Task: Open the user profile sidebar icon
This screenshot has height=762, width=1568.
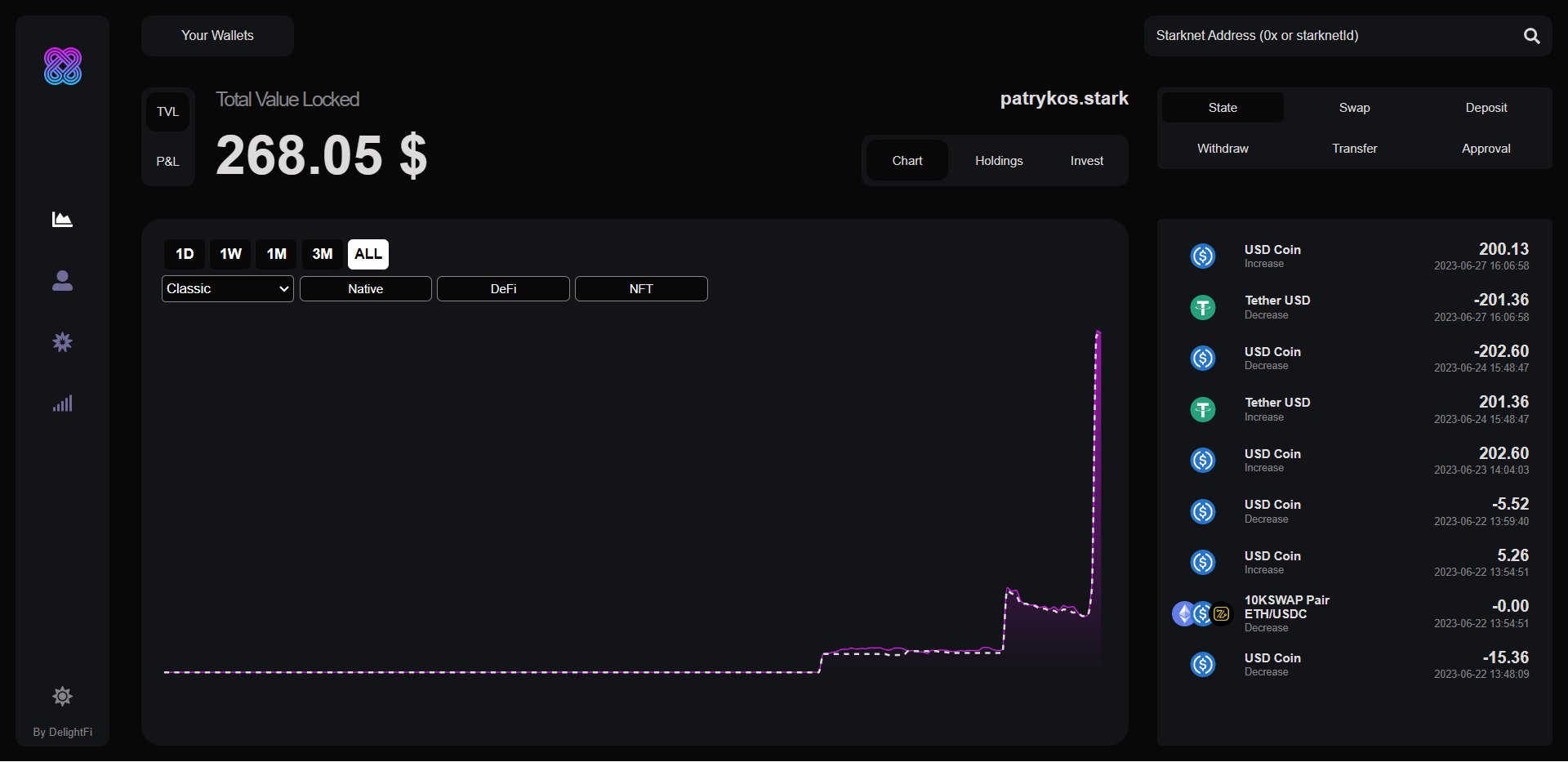Action: tap(62, 280)
